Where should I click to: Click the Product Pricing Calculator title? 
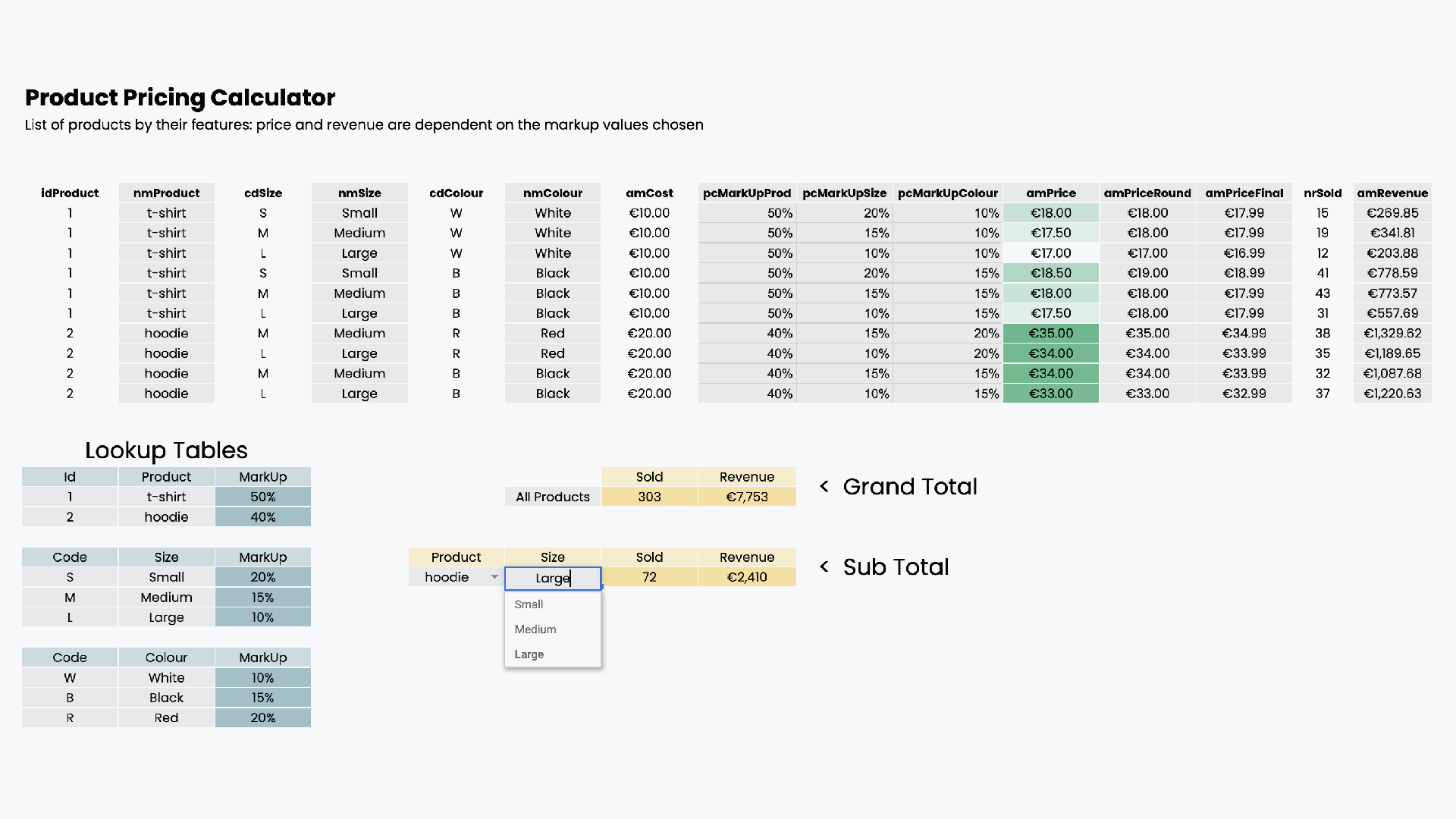pyautogui.click(x=180, y=98)
